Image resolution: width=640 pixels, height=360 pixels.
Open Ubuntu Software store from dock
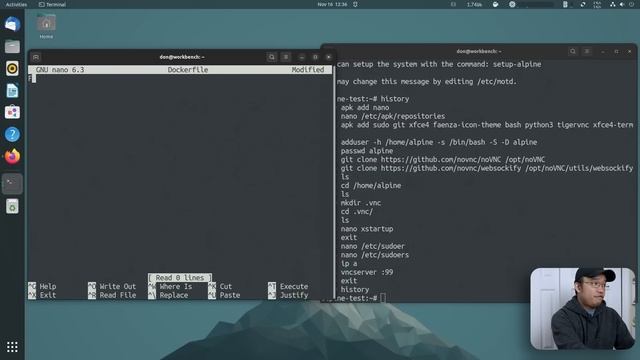point(12,112)
